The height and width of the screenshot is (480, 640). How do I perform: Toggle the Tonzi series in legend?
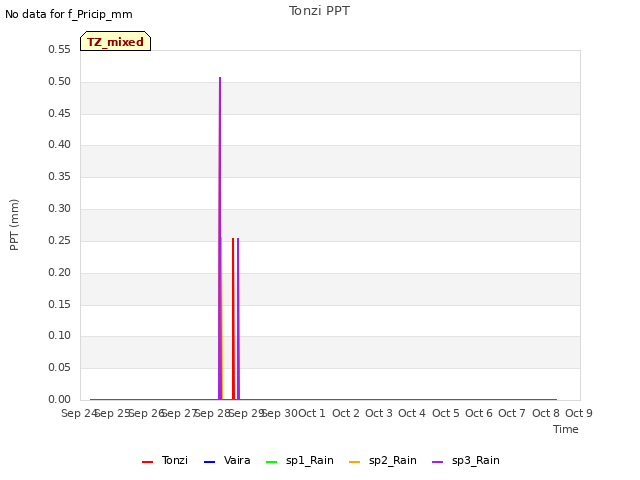tap(165, 460)
